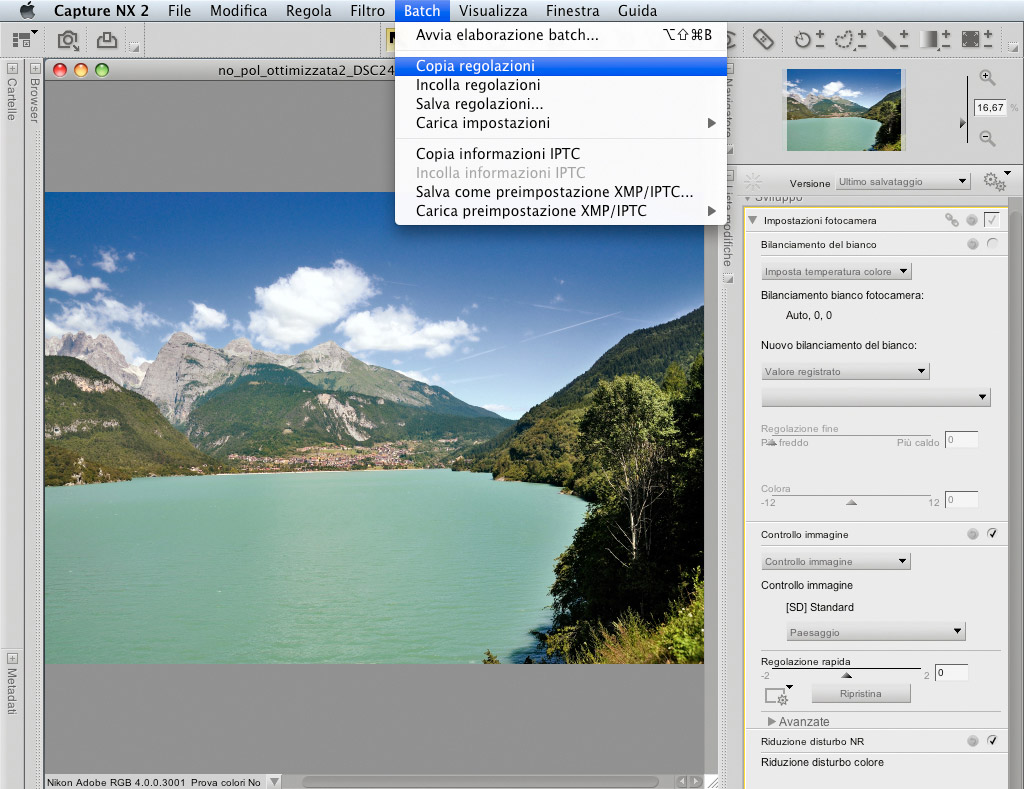Open the Finestra menu
The height and width of the screenshot is (789, 1024).
tap(573, 10)
